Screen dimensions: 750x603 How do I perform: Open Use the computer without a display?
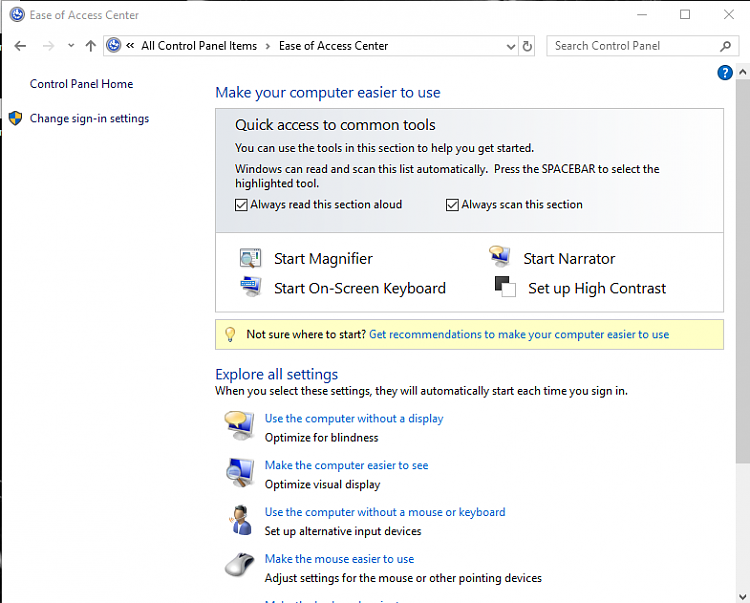click(x=354, y=418)
